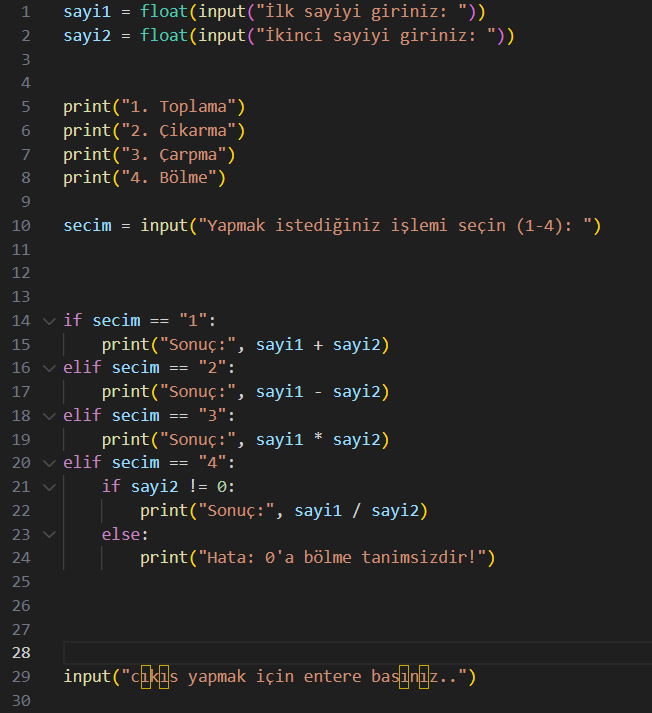Click line number 29 in the gutter
Screen dimensions: 652x713
(x=22, y=677)
